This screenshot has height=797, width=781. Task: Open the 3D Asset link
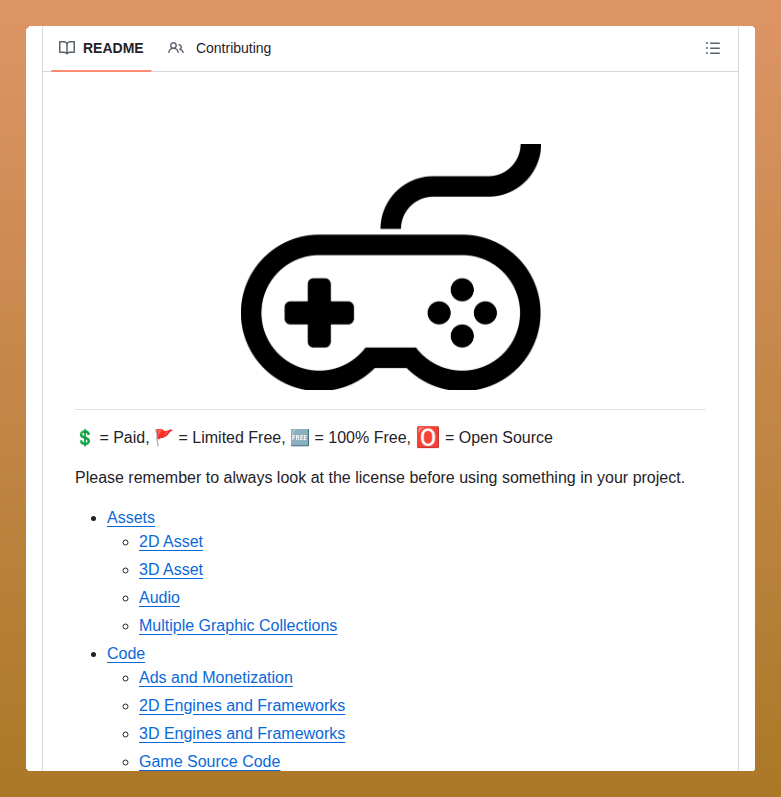point(171,570)
